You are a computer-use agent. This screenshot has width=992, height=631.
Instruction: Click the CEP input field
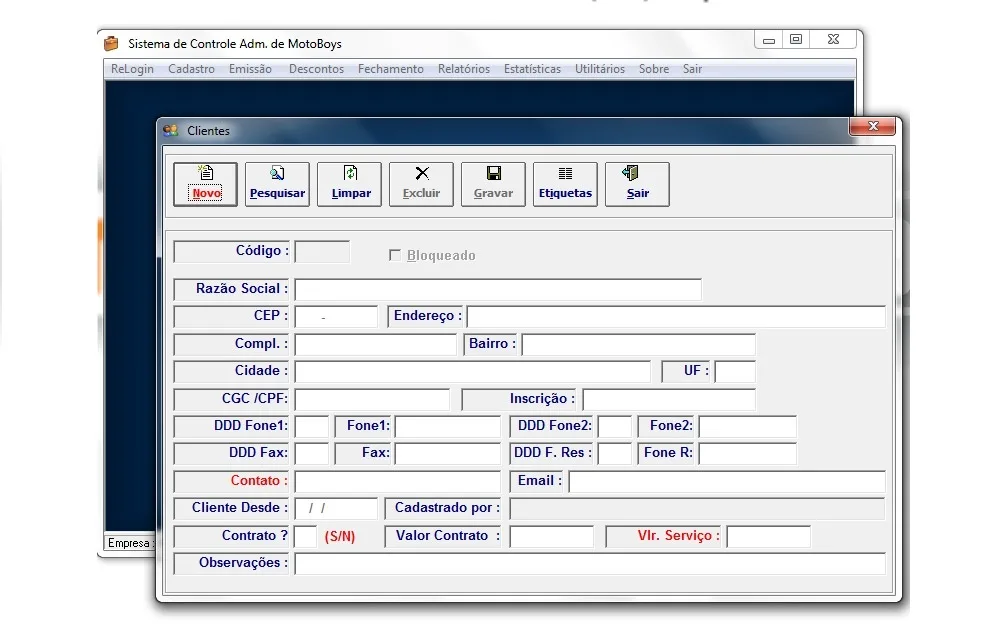tap(336, 316)
